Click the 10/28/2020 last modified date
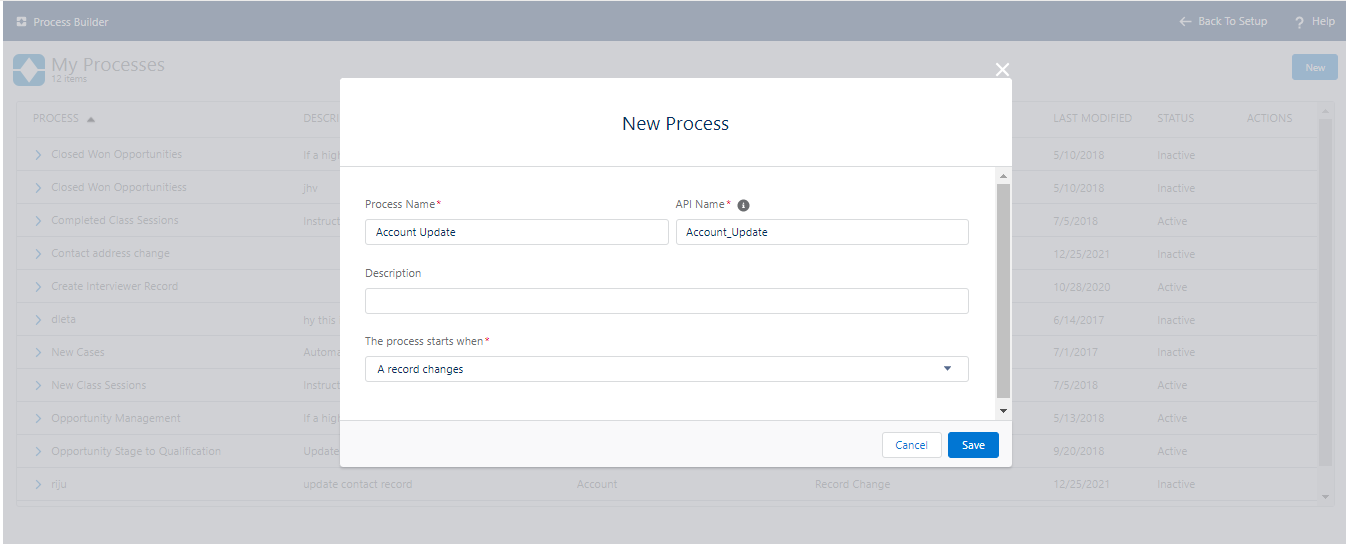 coord(1081,287)
